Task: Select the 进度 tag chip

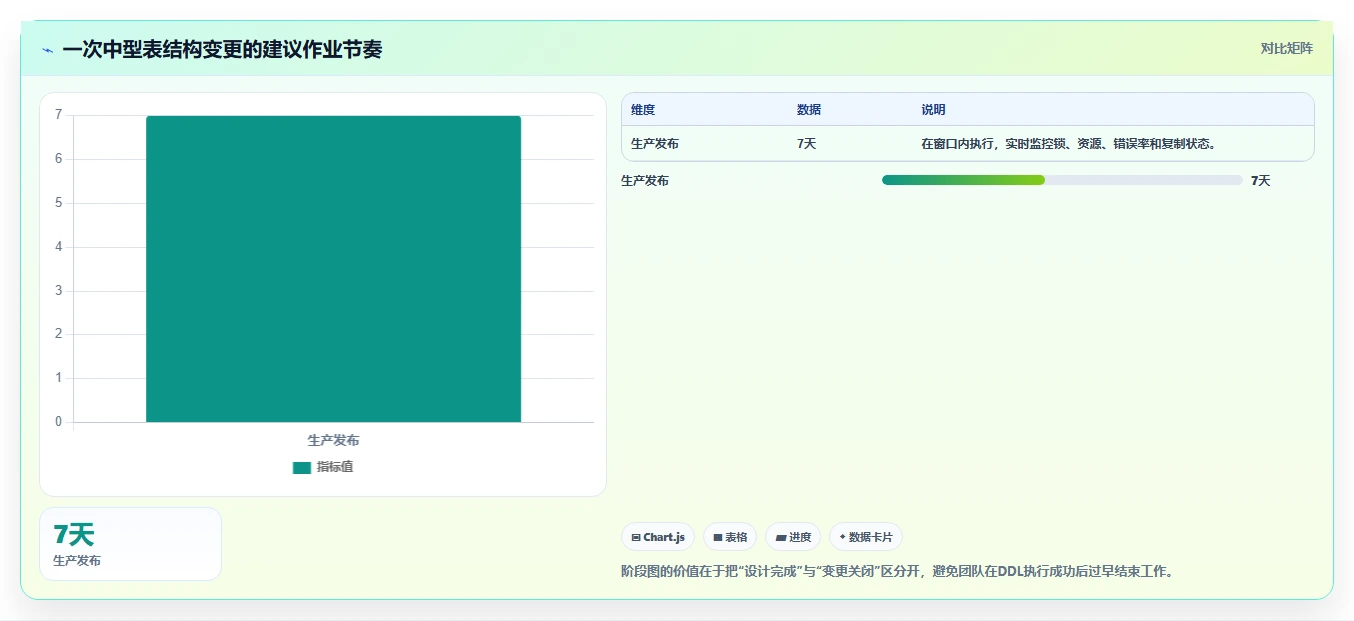Action: 793,537
